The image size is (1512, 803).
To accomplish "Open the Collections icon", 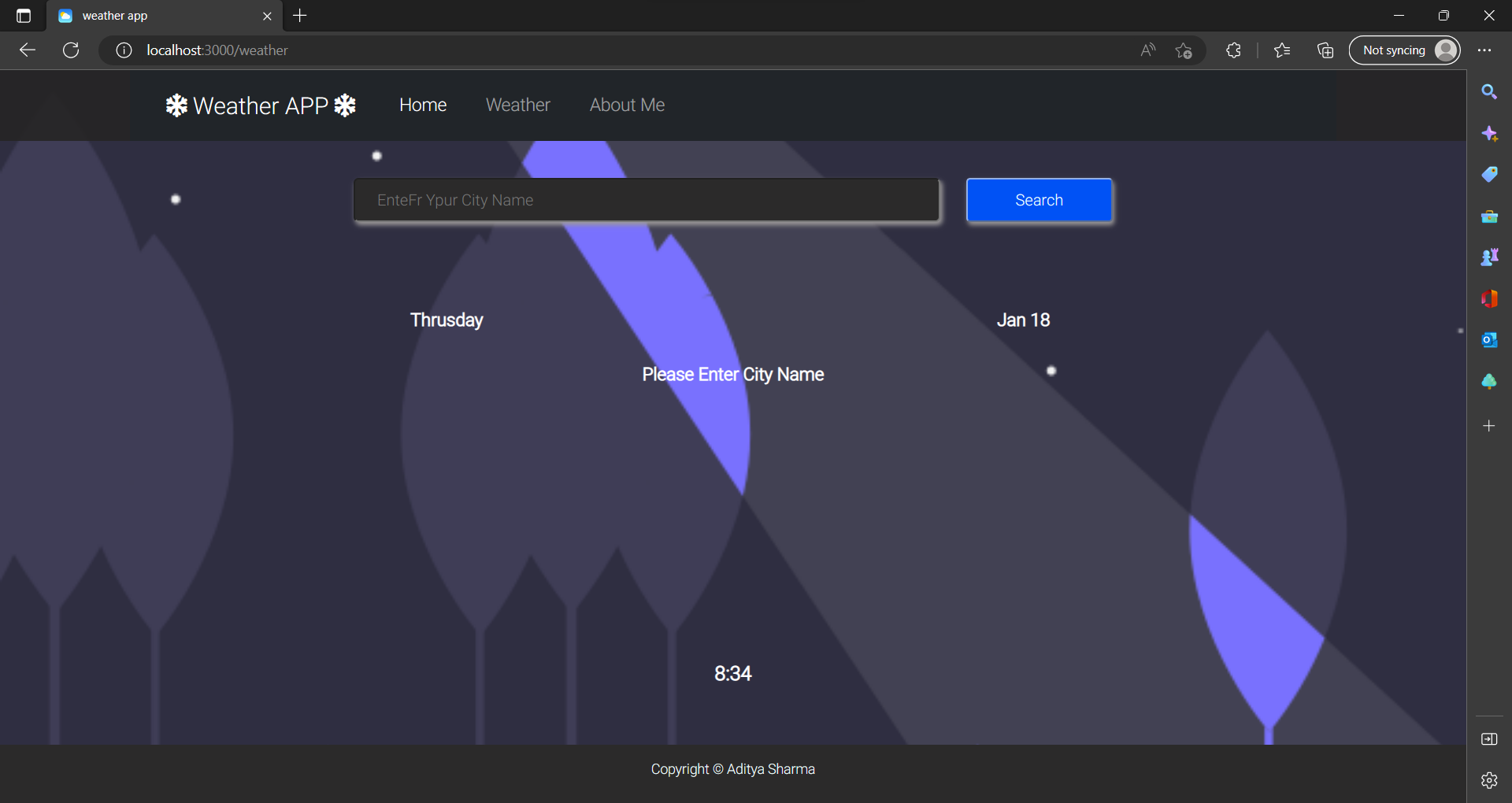I will coord(1325,50).
